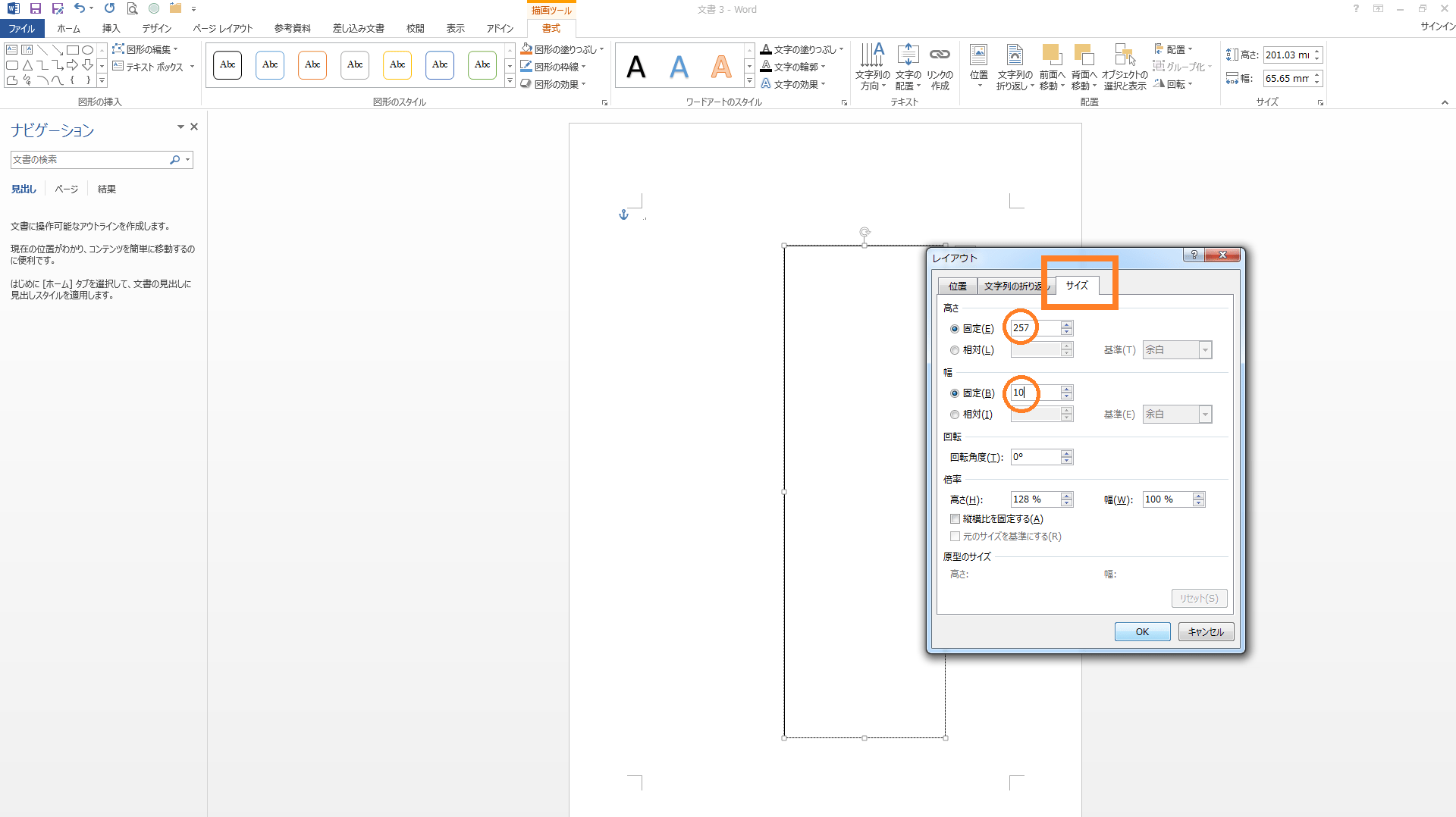Open Selection Pane (オブジェクトの選択と表示)
This screenshot has width=1456, height=817.
pos(1125,67)
